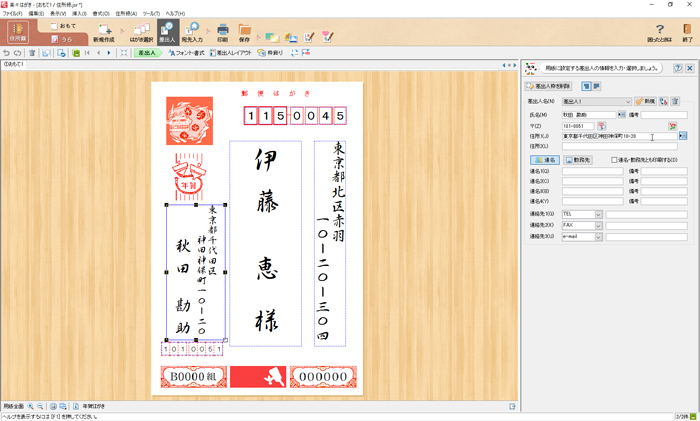Enable 連名・勤務先とも印刷する checkbox
This screenshot has width=700, height=421.
614,159
